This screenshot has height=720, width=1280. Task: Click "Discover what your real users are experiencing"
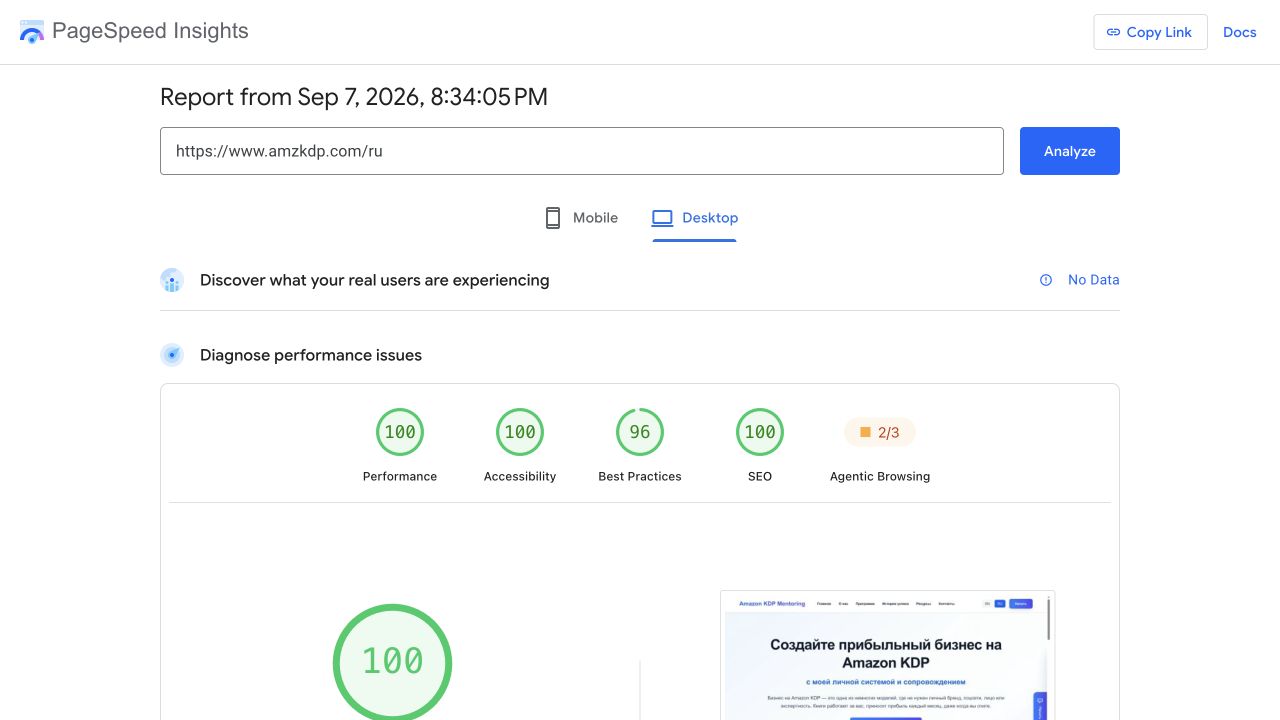click(375, 280)
